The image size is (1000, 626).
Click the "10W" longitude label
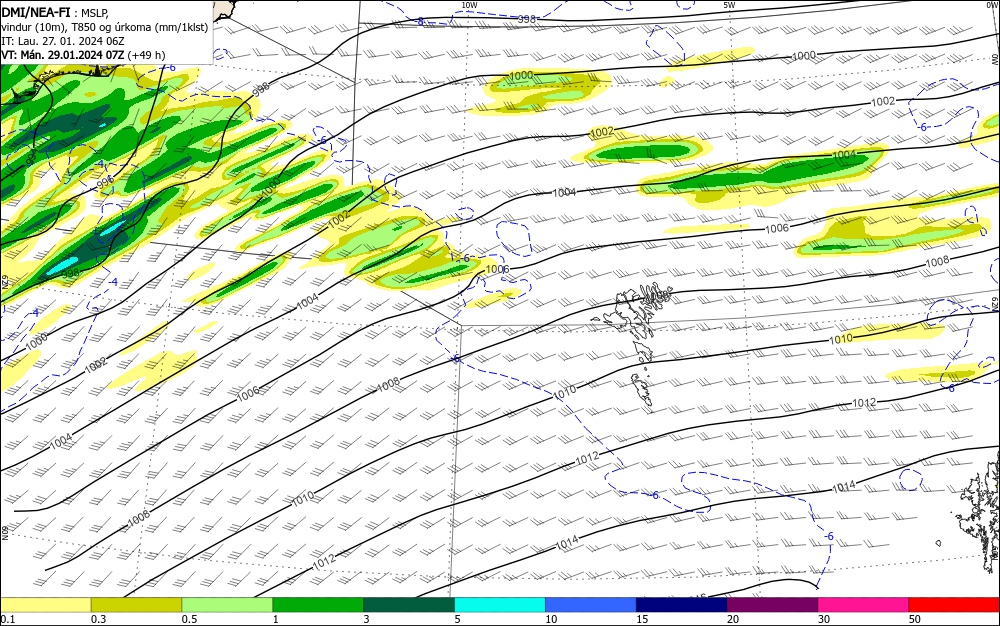[469, 5]
